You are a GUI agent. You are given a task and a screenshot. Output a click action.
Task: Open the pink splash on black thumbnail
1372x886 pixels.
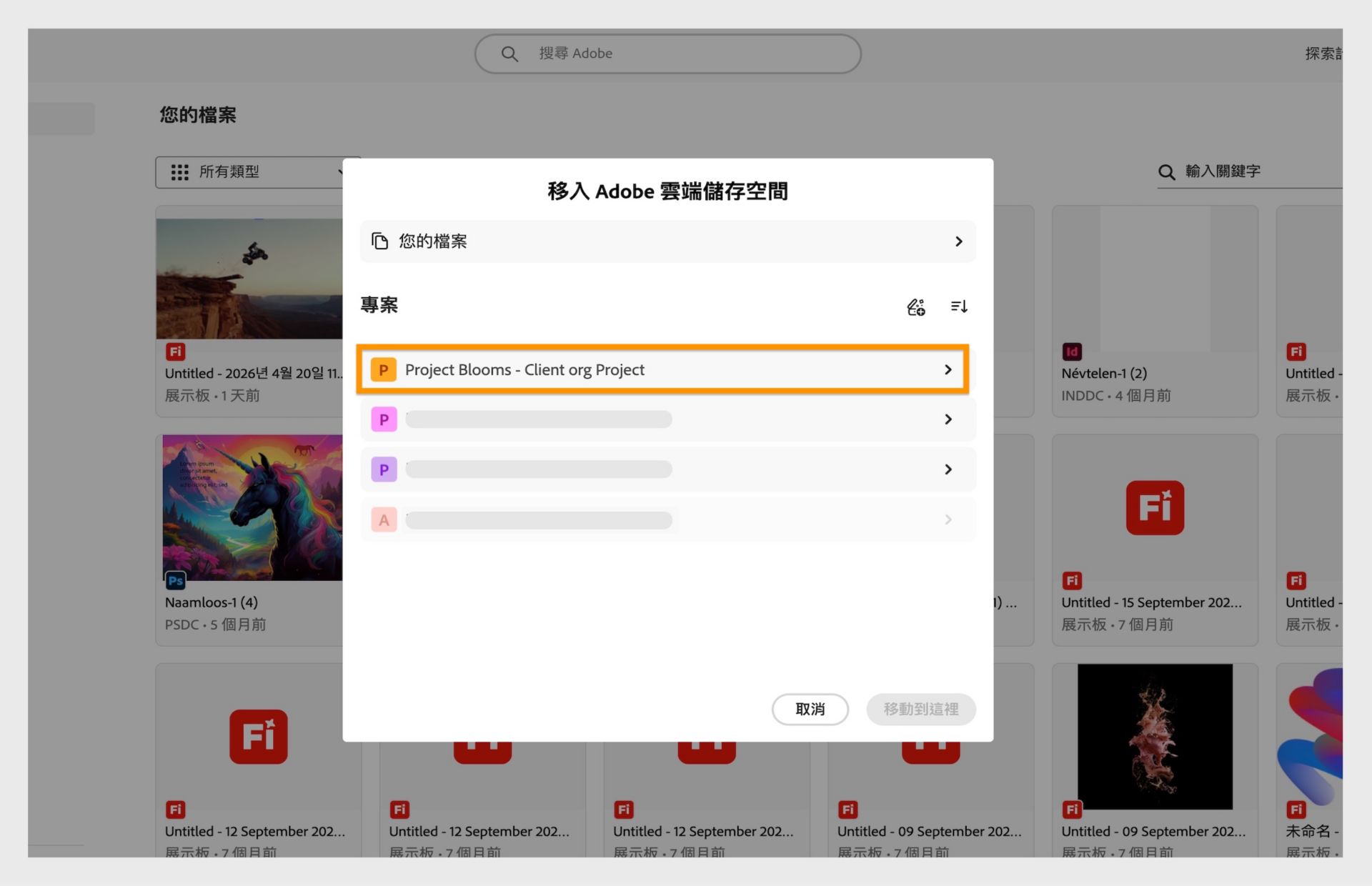click(1155, 737)
